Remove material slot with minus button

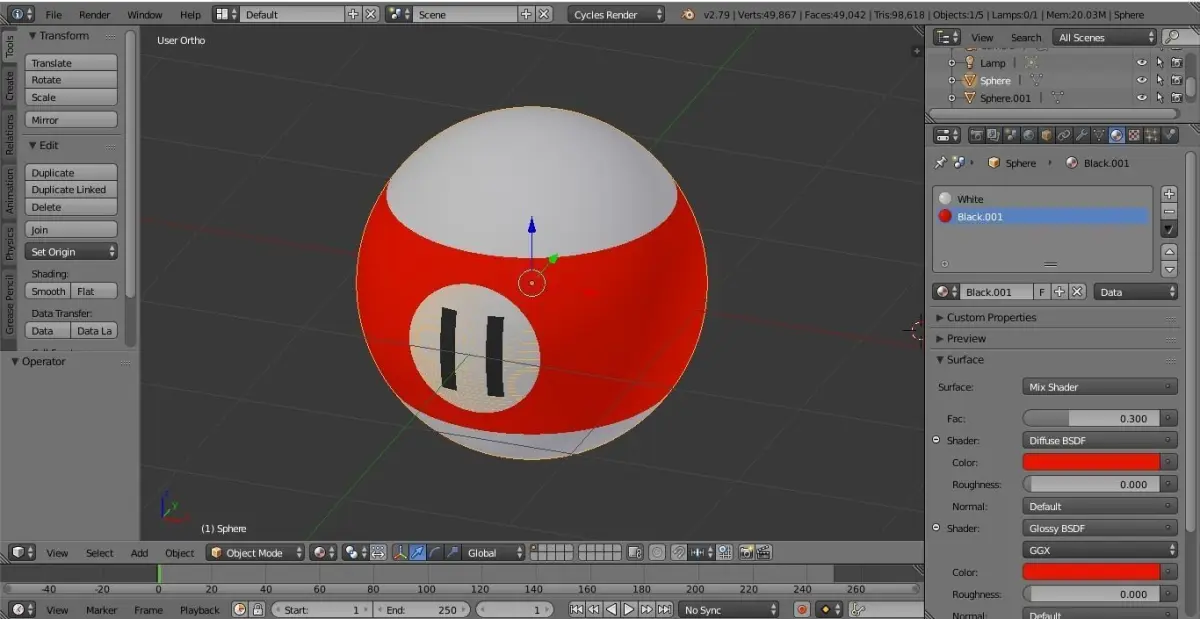point(1169,211)
